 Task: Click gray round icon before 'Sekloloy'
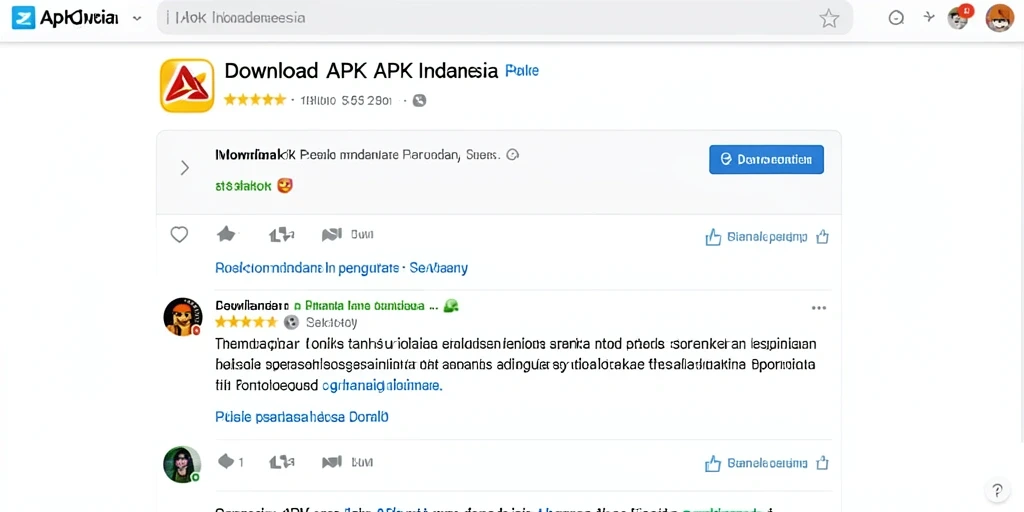tap(291, 322)
